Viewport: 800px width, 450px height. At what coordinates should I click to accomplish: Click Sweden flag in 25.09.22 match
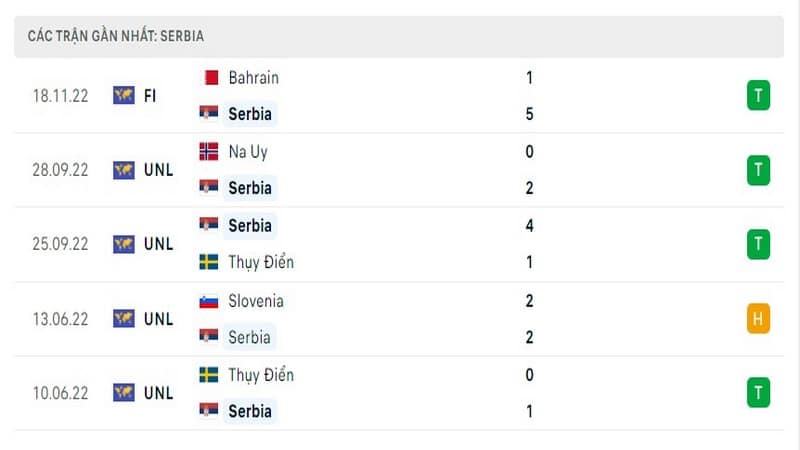[x=209, y=262]
